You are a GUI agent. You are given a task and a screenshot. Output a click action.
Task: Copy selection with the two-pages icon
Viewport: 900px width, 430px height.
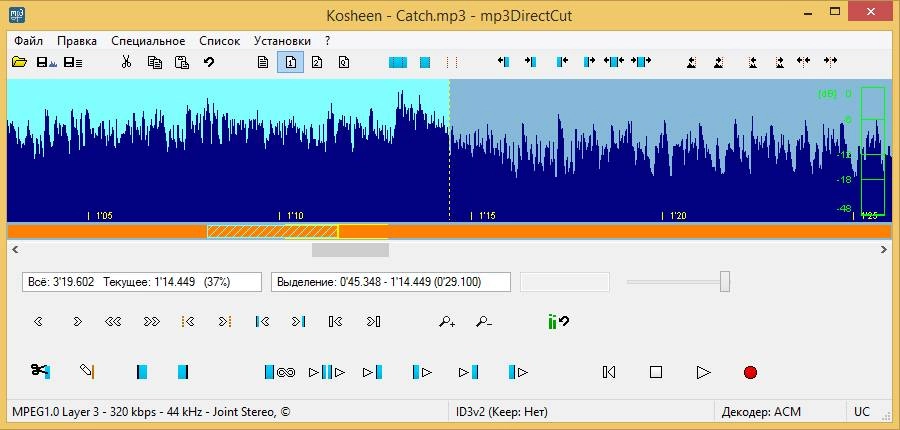pyautogui.click(x=154, y=62)
